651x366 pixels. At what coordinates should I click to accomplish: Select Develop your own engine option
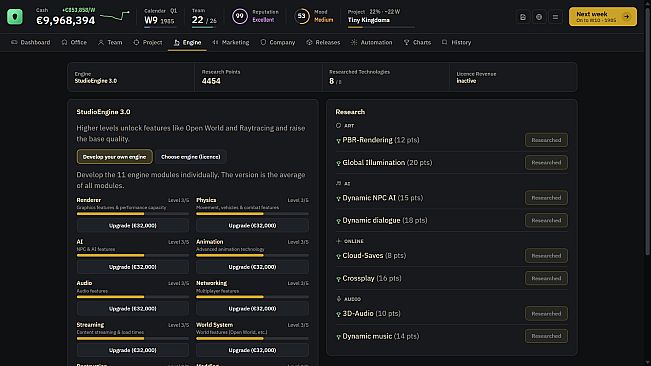pyautogui.click(x=115, y=157)
